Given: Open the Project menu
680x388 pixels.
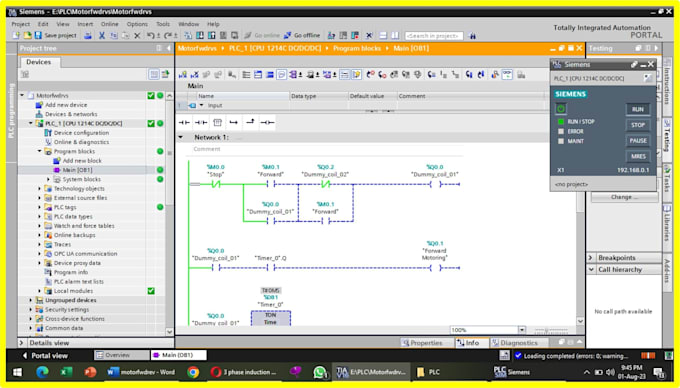Looking at the screenshot, I should point(20,24).
